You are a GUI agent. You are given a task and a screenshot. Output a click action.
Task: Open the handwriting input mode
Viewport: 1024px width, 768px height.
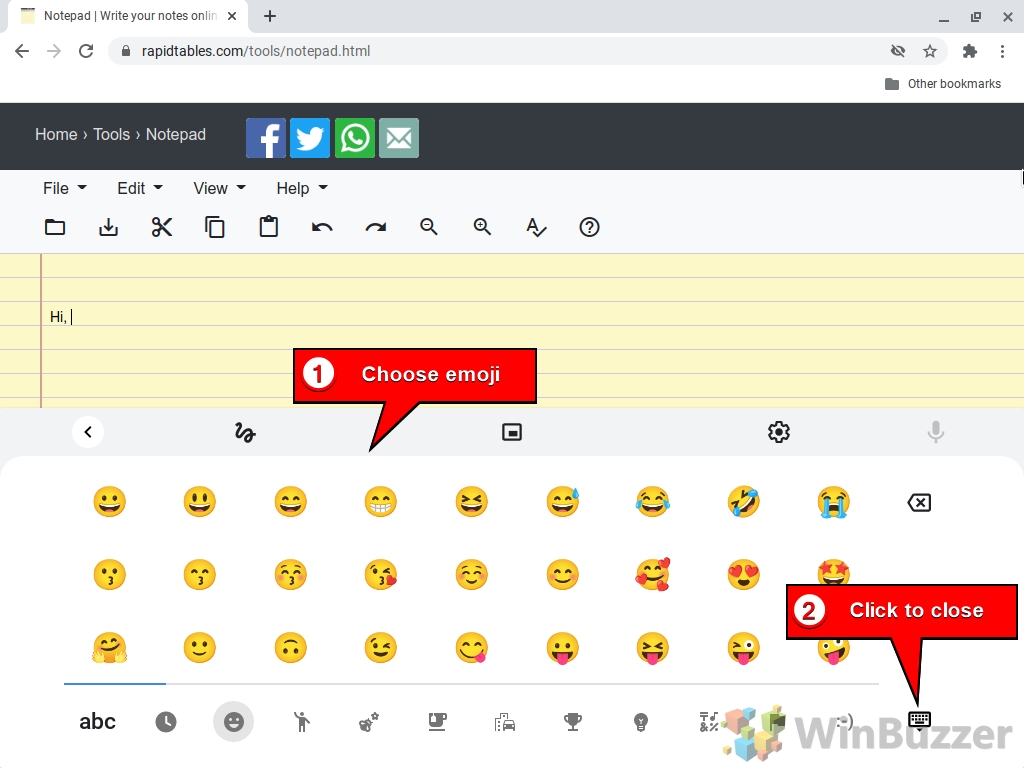point(243,432)
